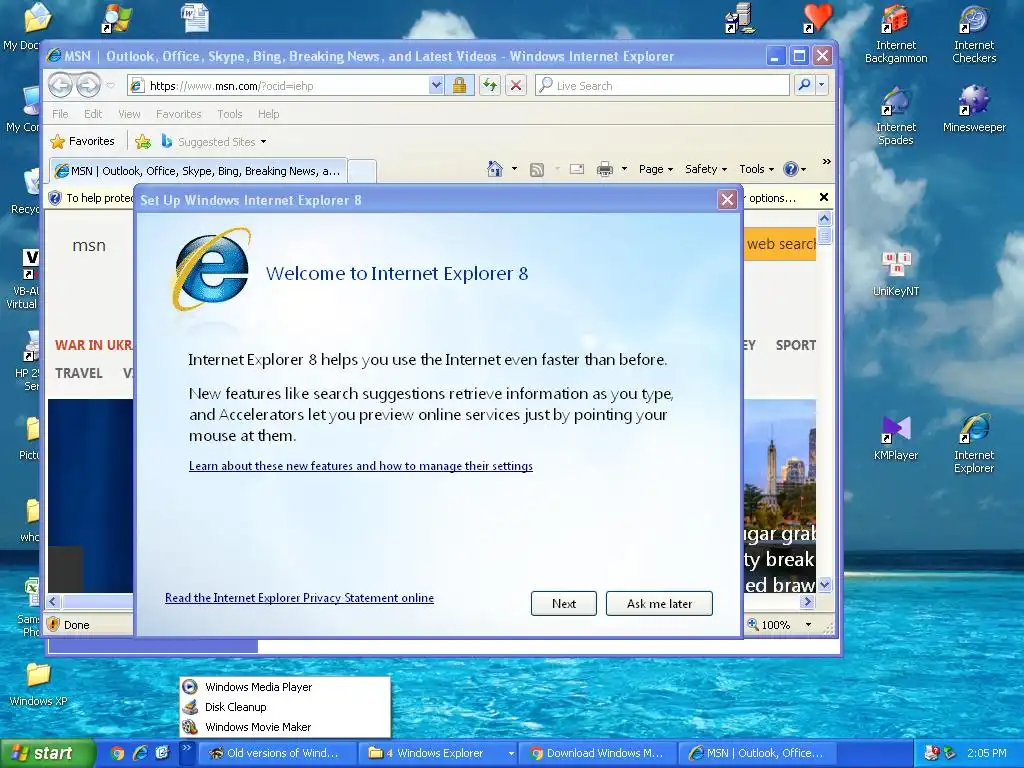Open Internet Checkers desktop icon
This screenshot has height=768, width=1024.
coord(974,34)
